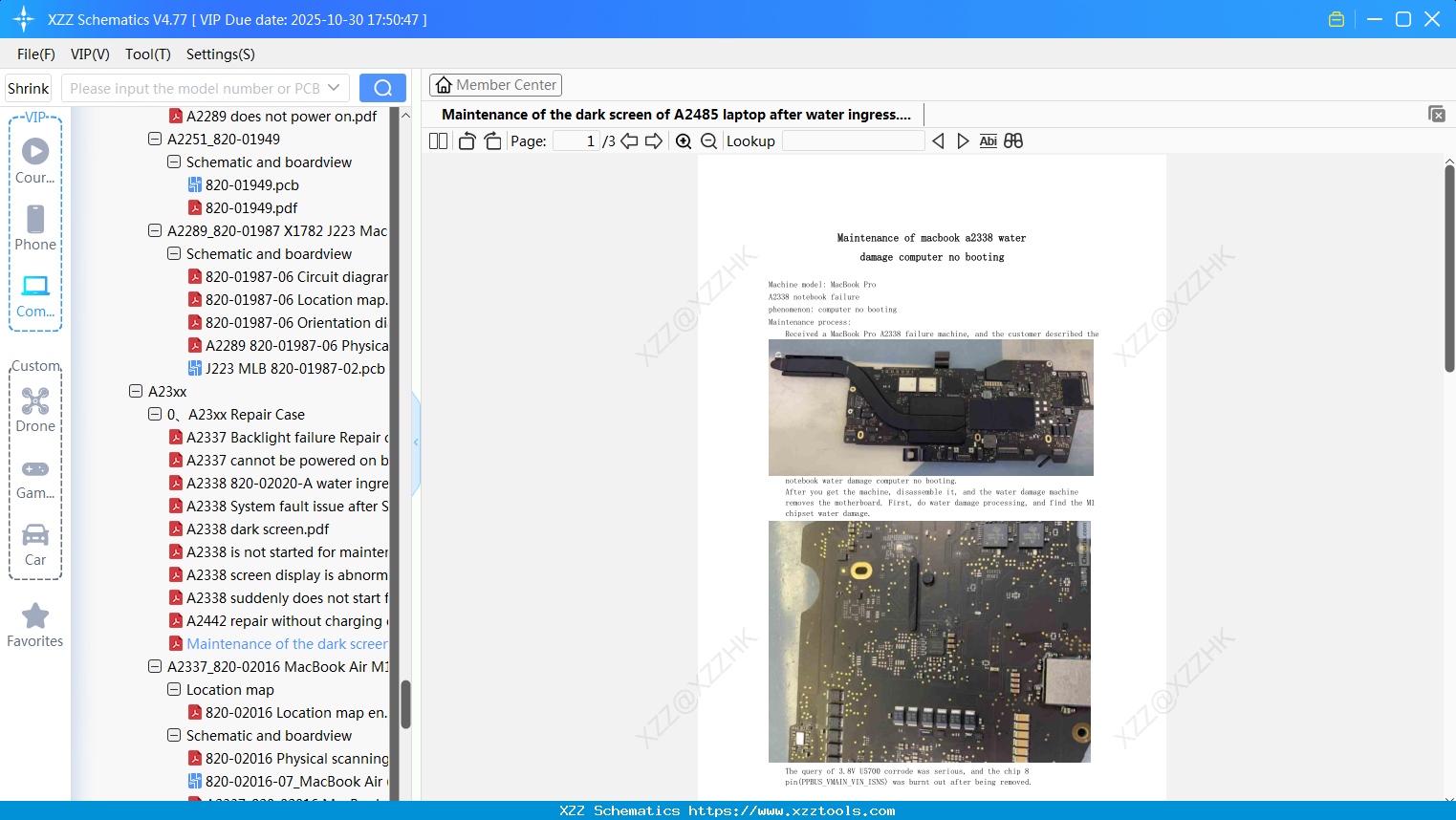Open the File(F) menu

pos(36,54)
